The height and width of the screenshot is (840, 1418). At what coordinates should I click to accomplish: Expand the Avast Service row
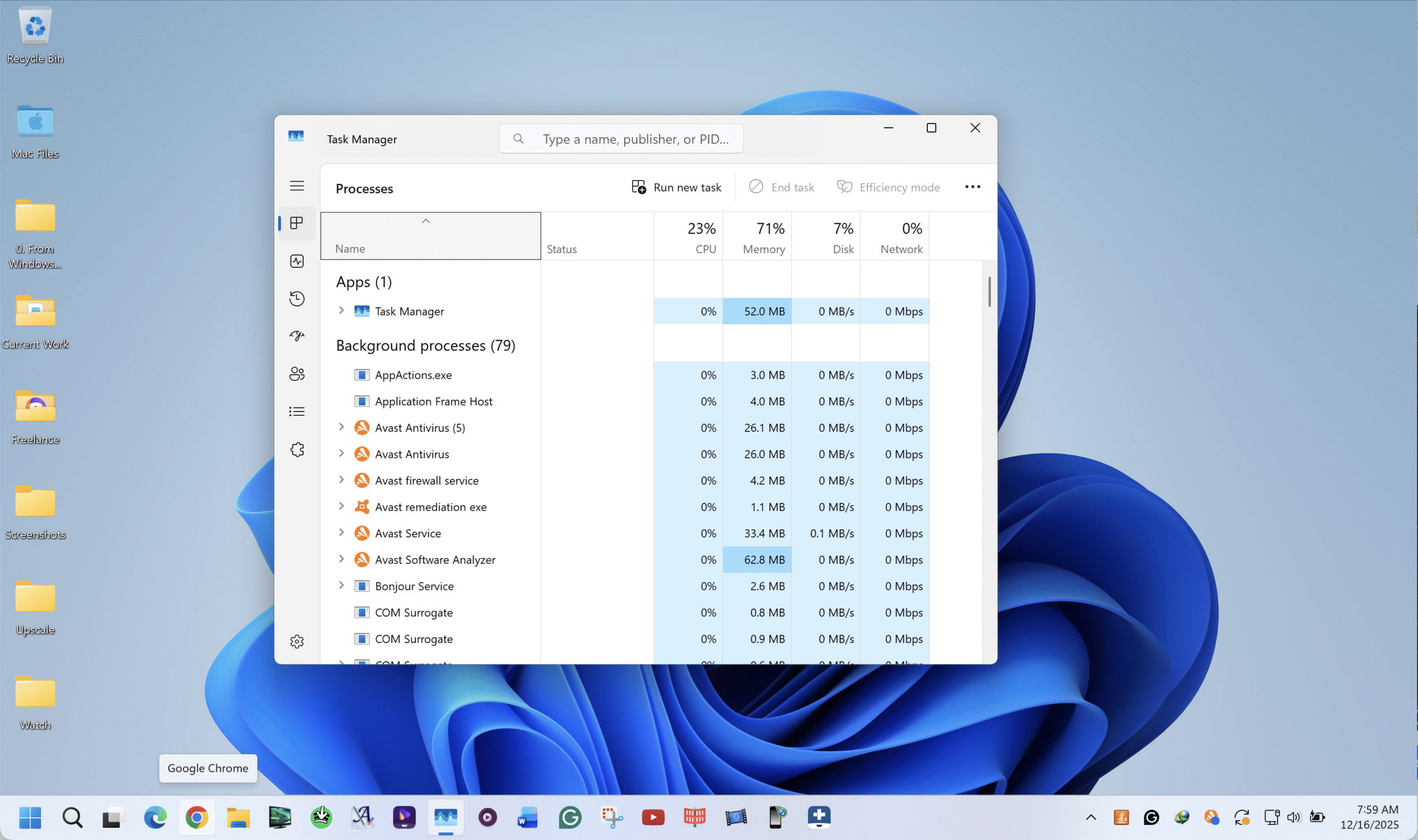(341, 532)
